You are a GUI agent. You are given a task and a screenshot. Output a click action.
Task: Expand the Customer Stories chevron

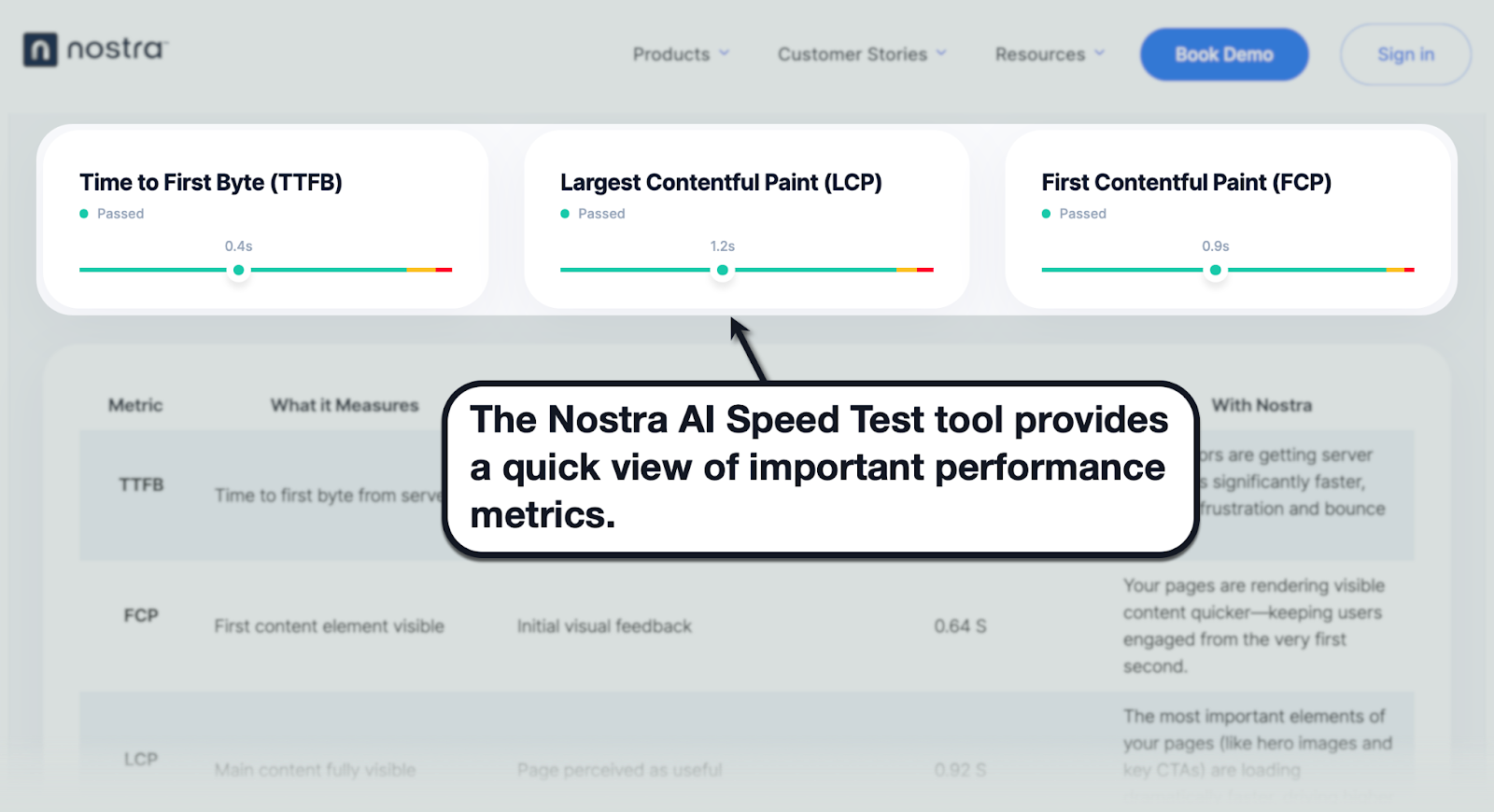pyautogui.click(x=941, y=53)
